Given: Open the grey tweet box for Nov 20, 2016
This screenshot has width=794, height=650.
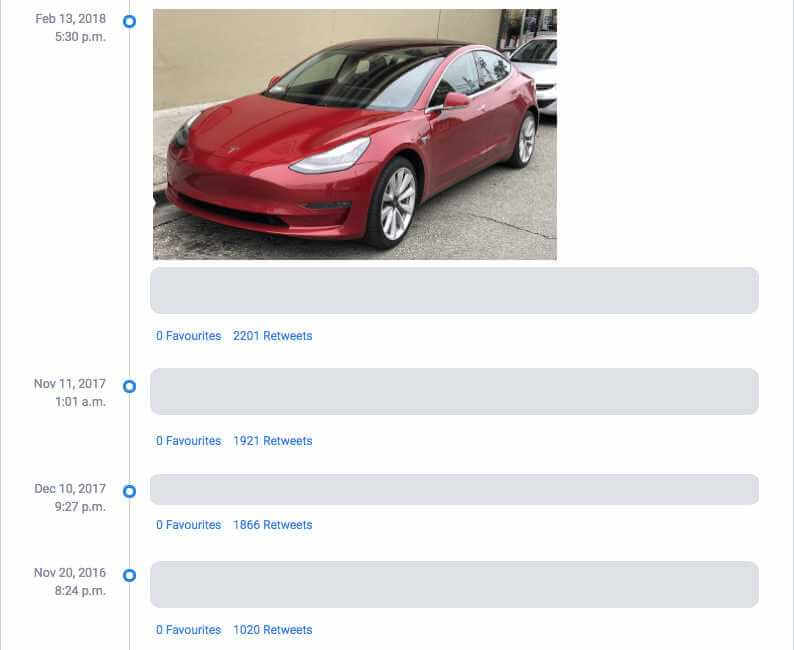Looking at the screenshot, I should click(x=454, y=584).
